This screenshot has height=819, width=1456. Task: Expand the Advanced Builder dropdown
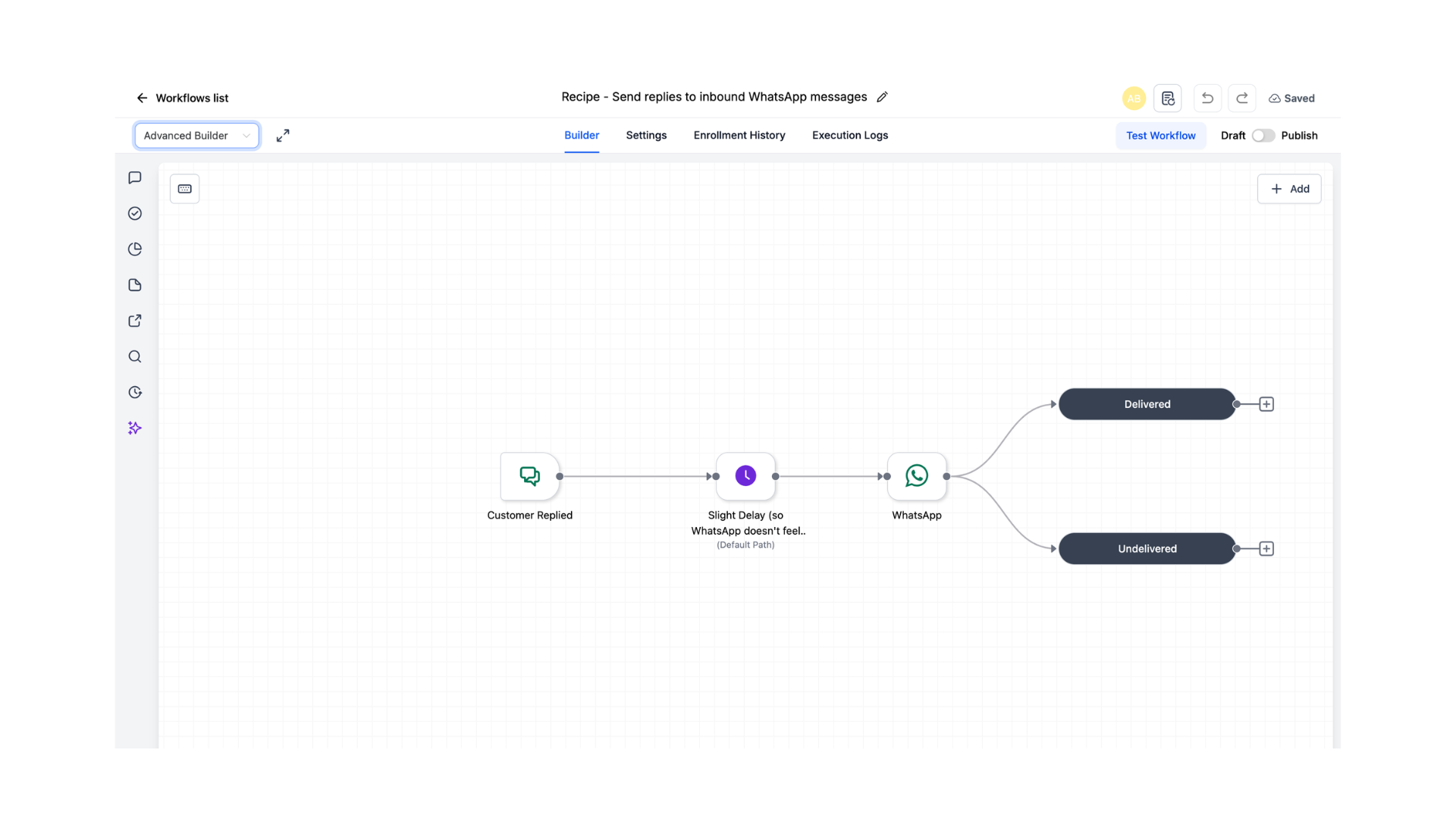[197, 136]
